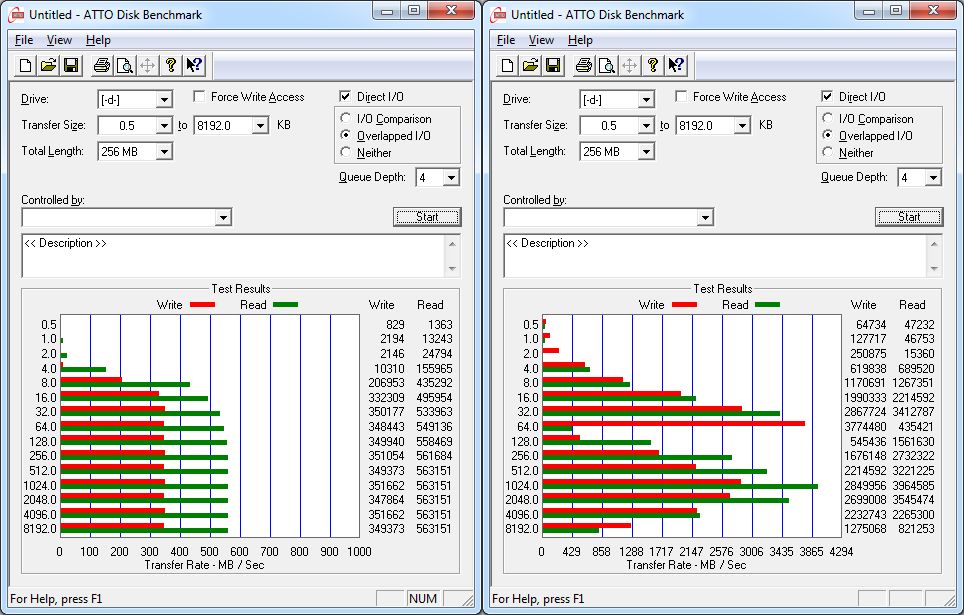This screenshot has height=615, width=964.
Task: Expand Controlled by dropdown in left window
Action: tap(223, 217)
